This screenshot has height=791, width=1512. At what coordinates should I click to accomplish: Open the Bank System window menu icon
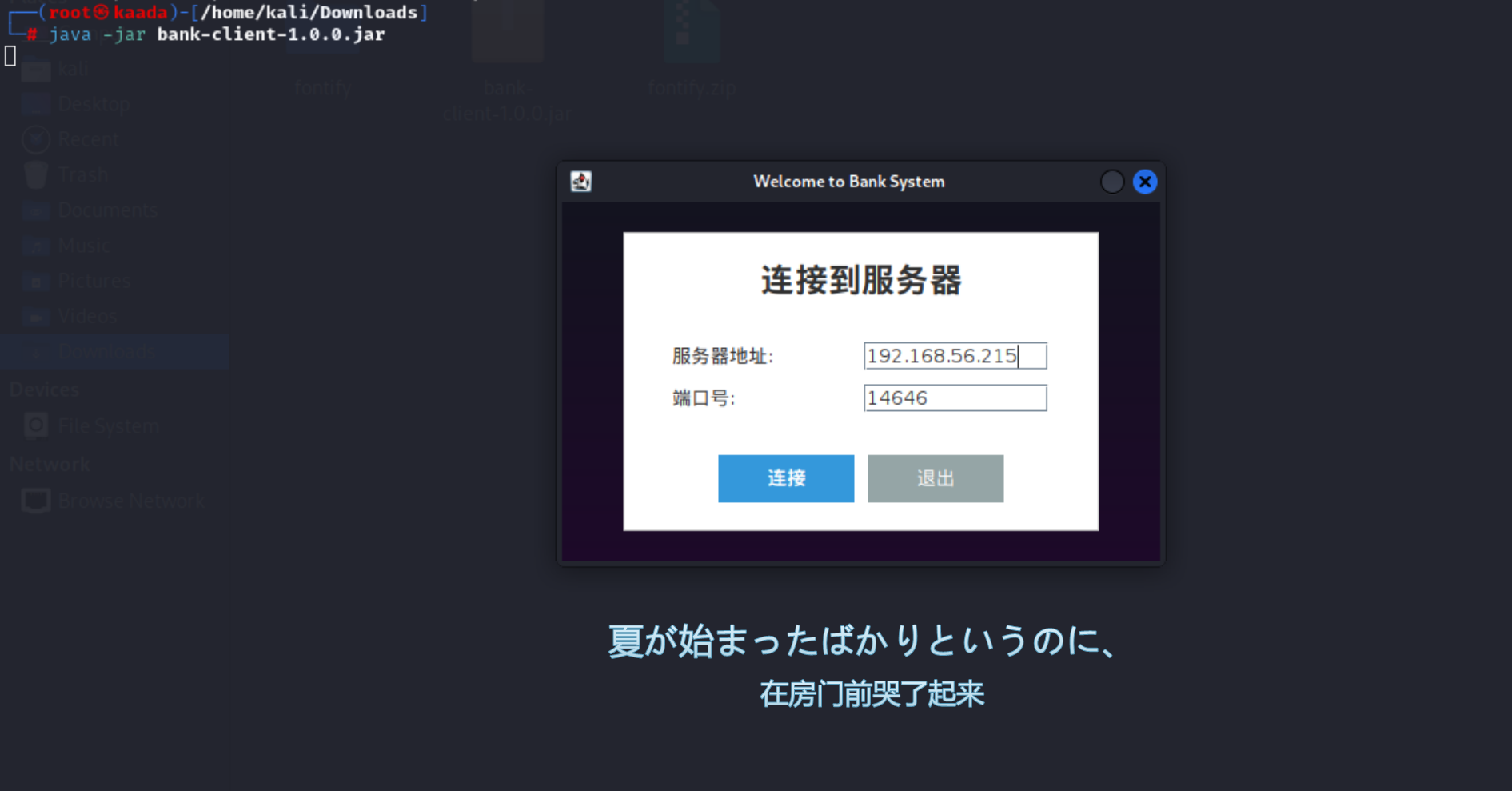[x=581, y=182]
